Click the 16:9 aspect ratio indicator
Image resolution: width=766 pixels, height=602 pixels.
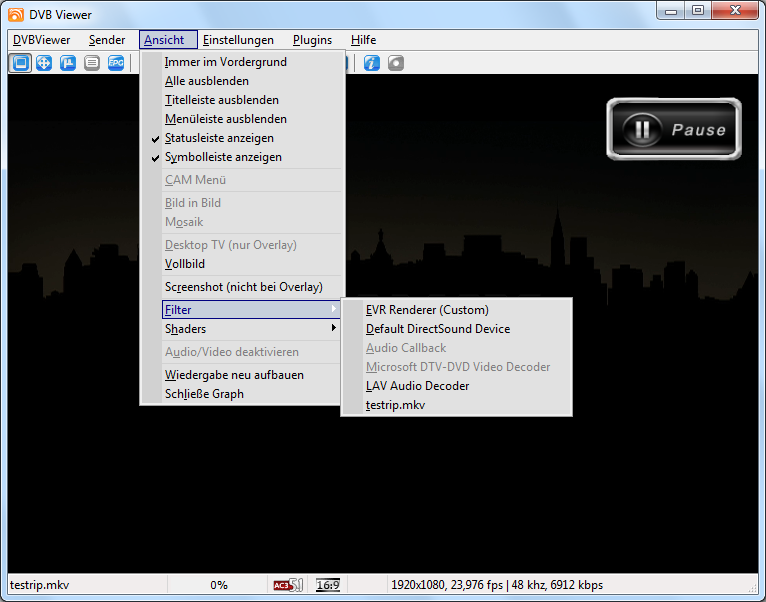click(x=328, y=585)
